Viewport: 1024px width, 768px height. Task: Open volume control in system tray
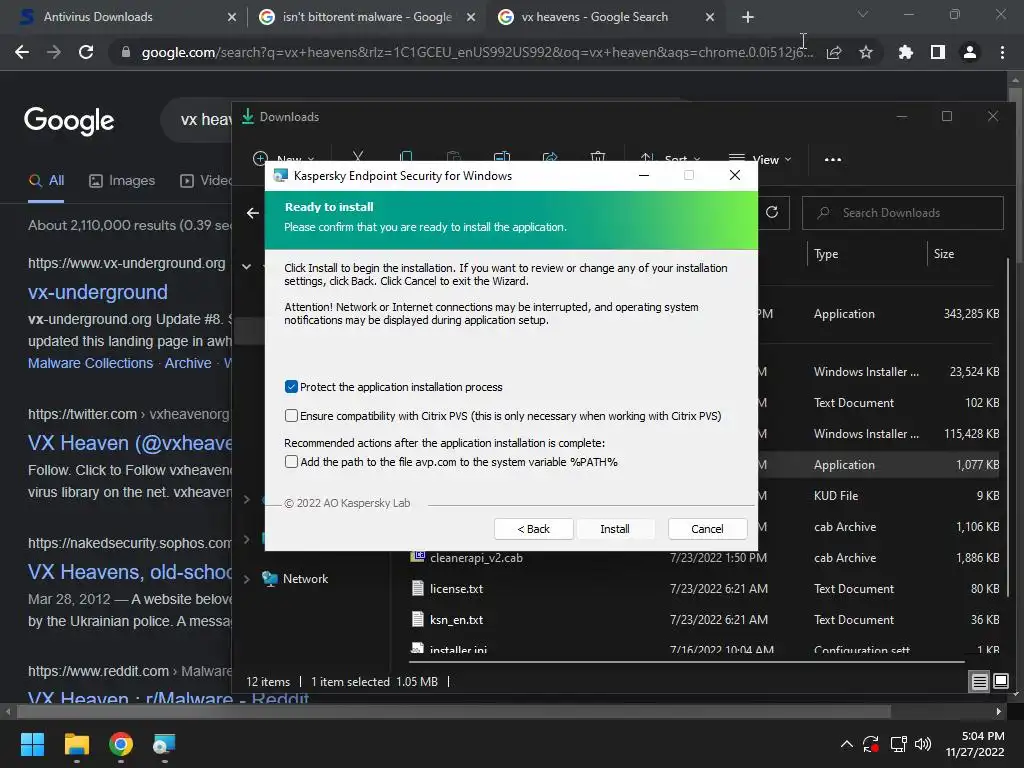[x=923, y=744]
